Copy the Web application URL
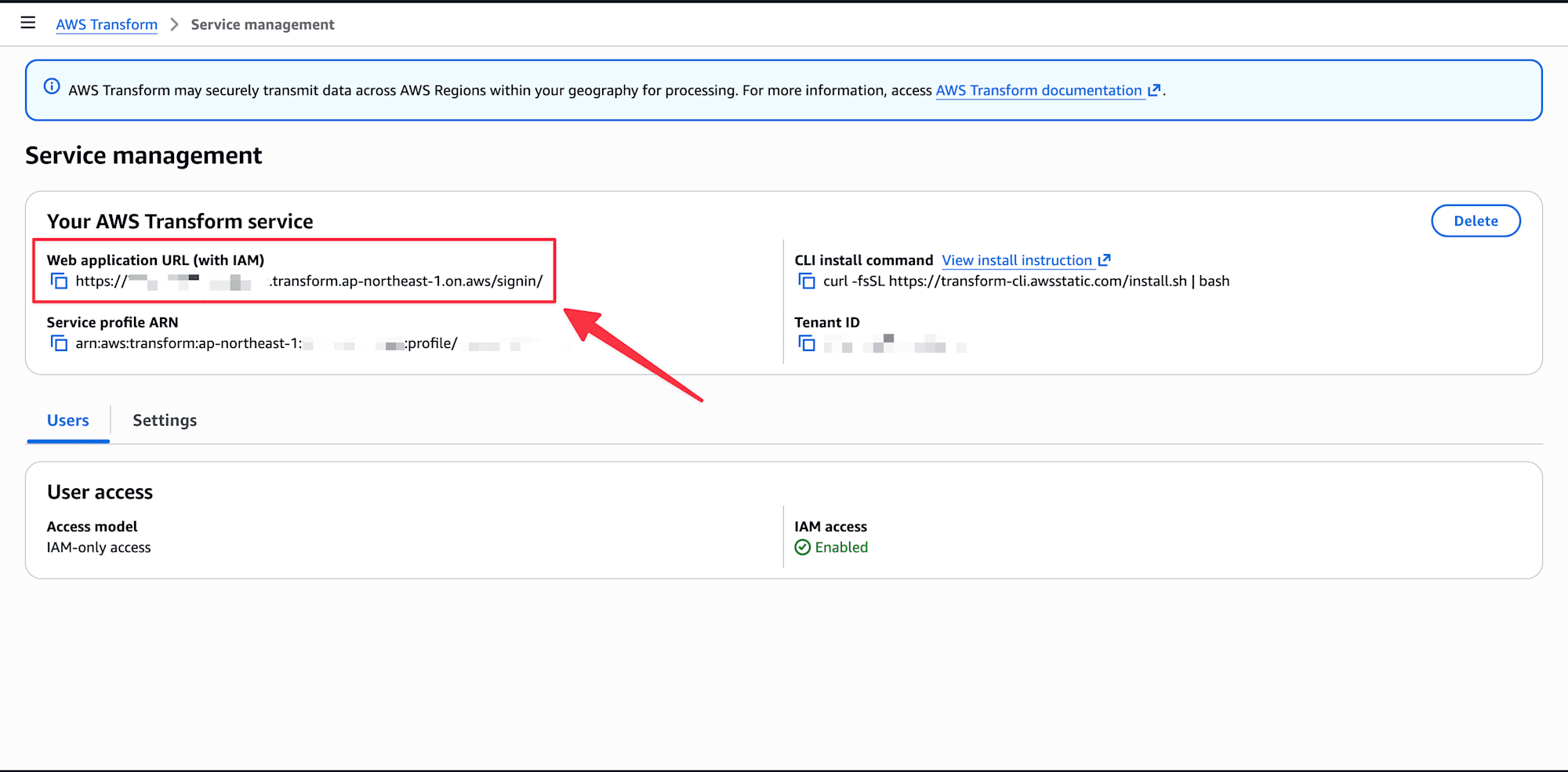This screenshot has height=772, width=1568. [59, 281]
